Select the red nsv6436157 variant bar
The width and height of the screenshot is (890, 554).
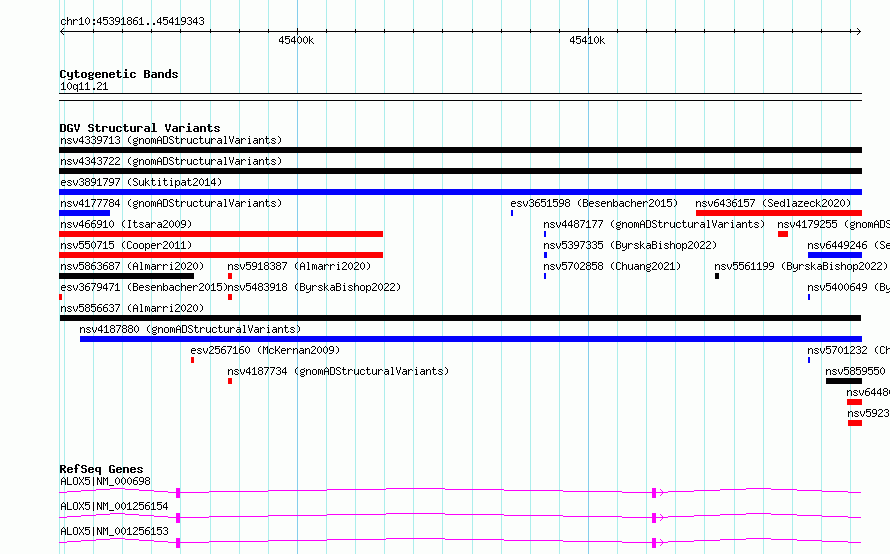(x=779, y=213)
